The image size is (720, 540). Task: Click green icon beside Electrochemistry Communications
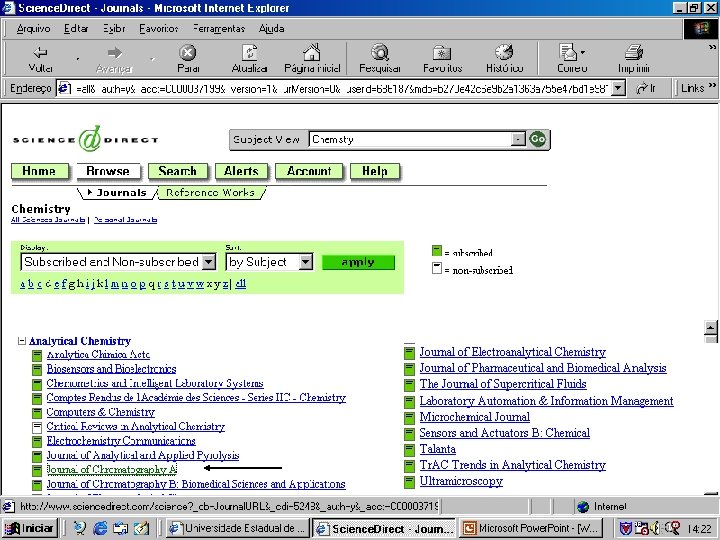click(37, 442)
